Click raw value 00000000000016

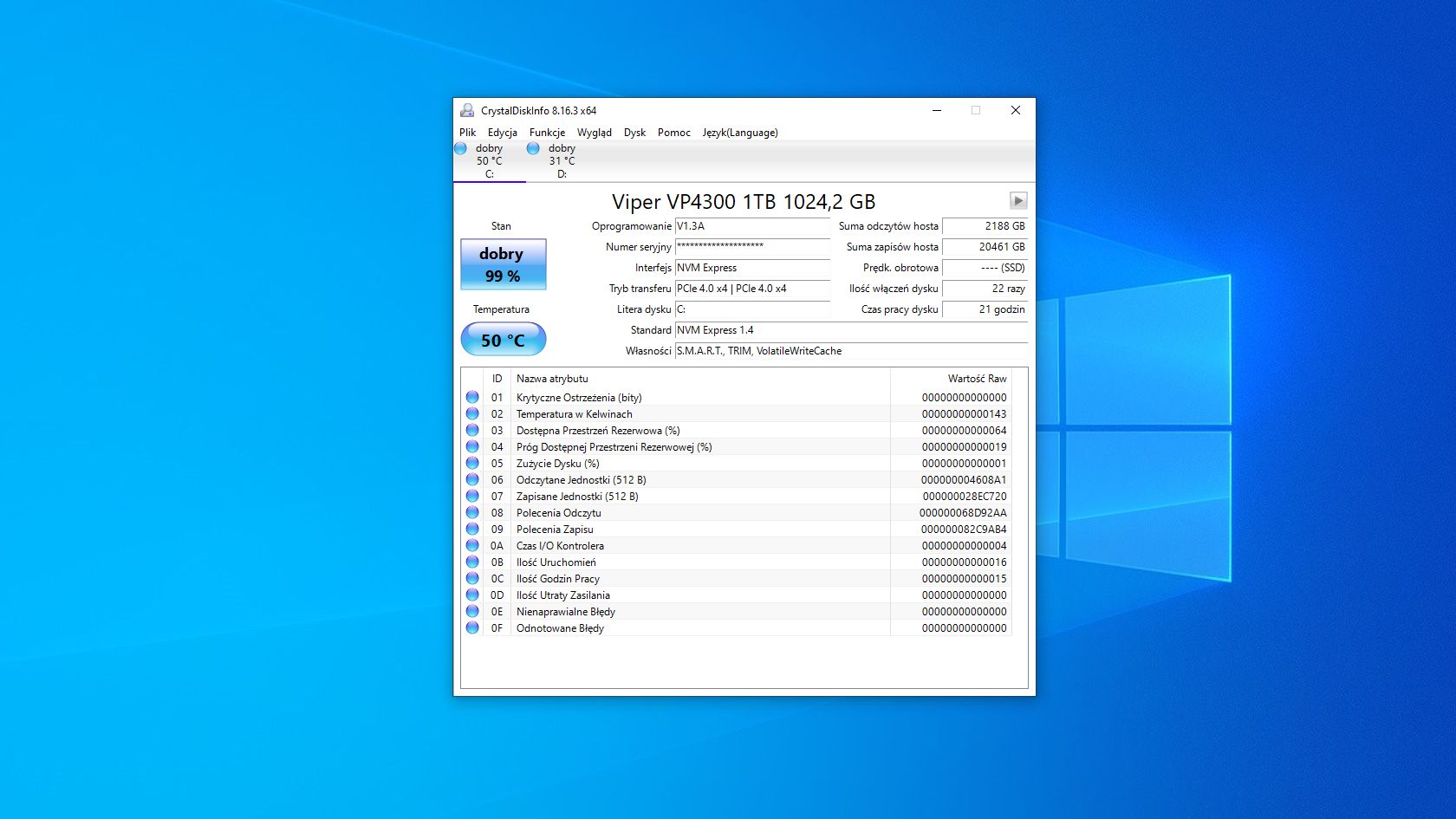[965, 562]
